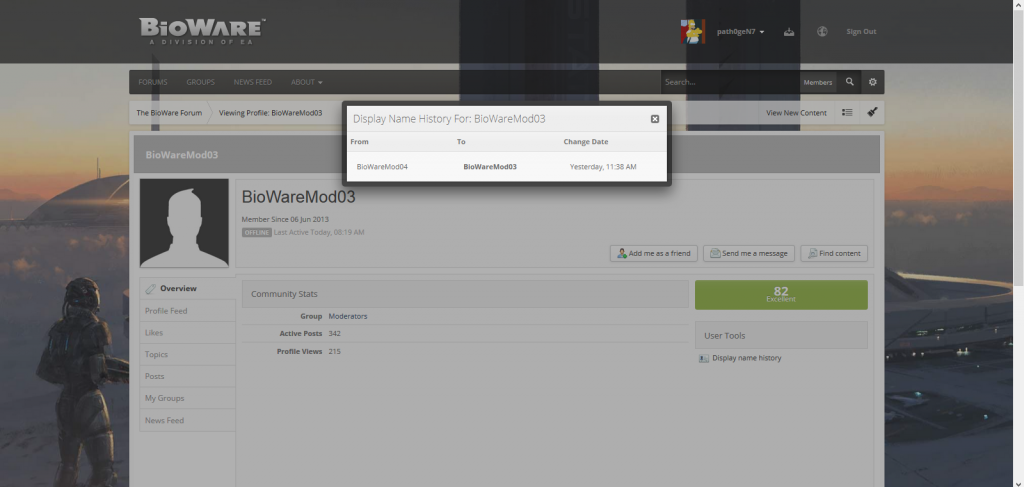1024x487 pixels.
Task: Click the magnifier search icon
Action: (x=850, y=82)
